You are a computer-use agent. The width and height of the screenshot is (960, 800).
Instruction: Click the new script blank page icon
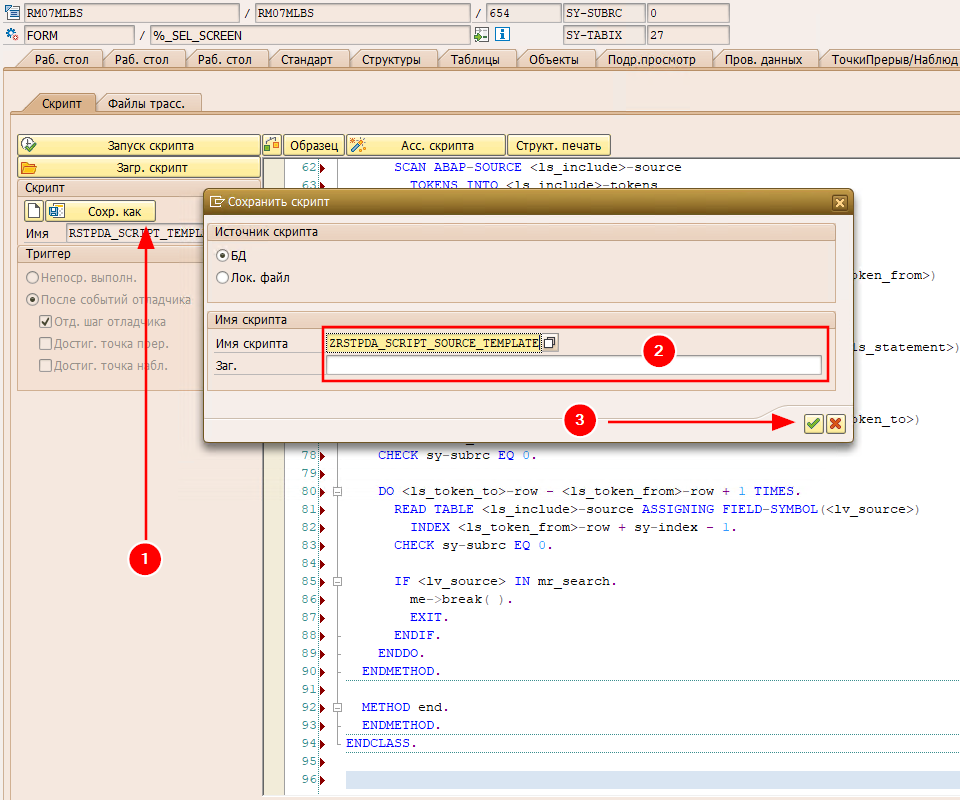33,211
